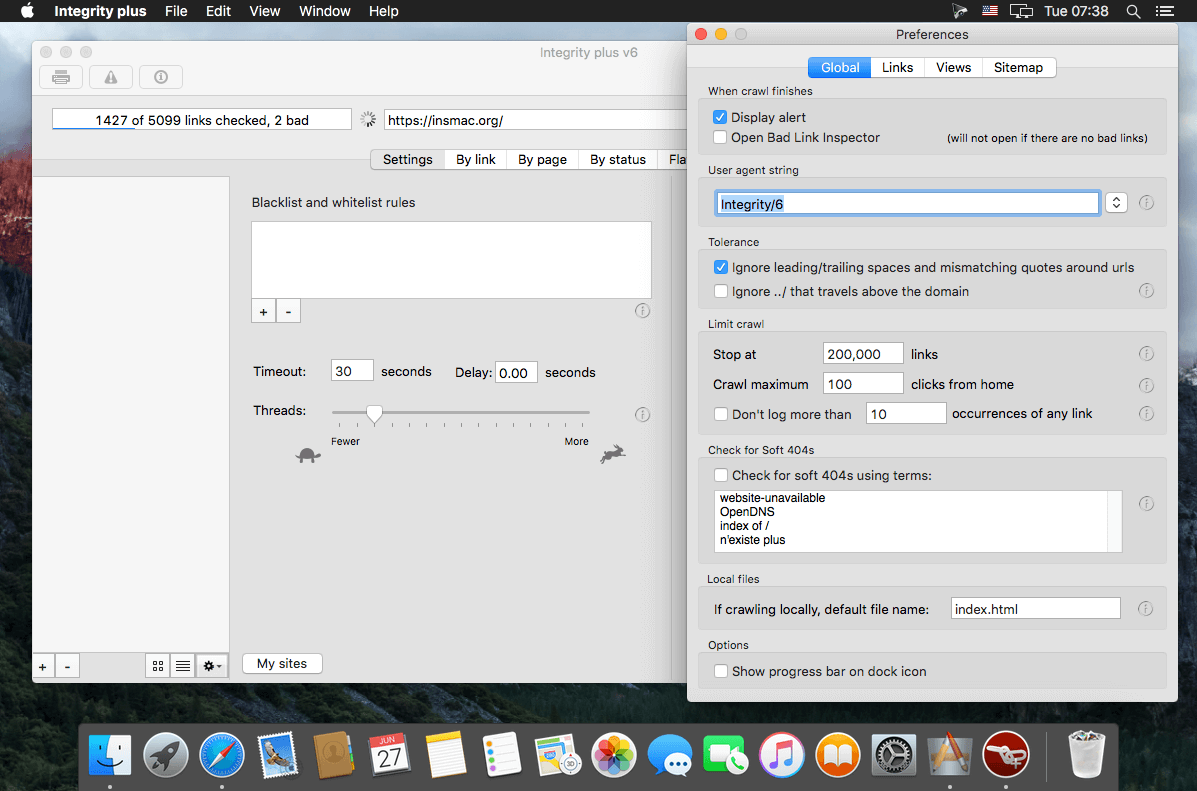Select the Settings tab
The width and height of the screenshot is (1197, 791).
click(x=408, y=160)
